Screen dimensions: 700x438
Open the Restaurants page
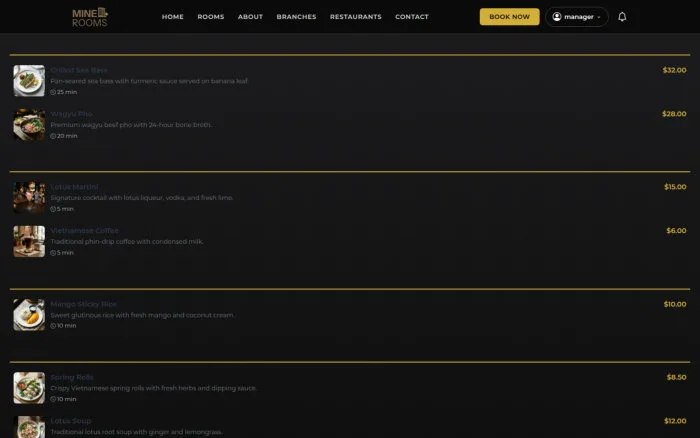coord(356,17)
